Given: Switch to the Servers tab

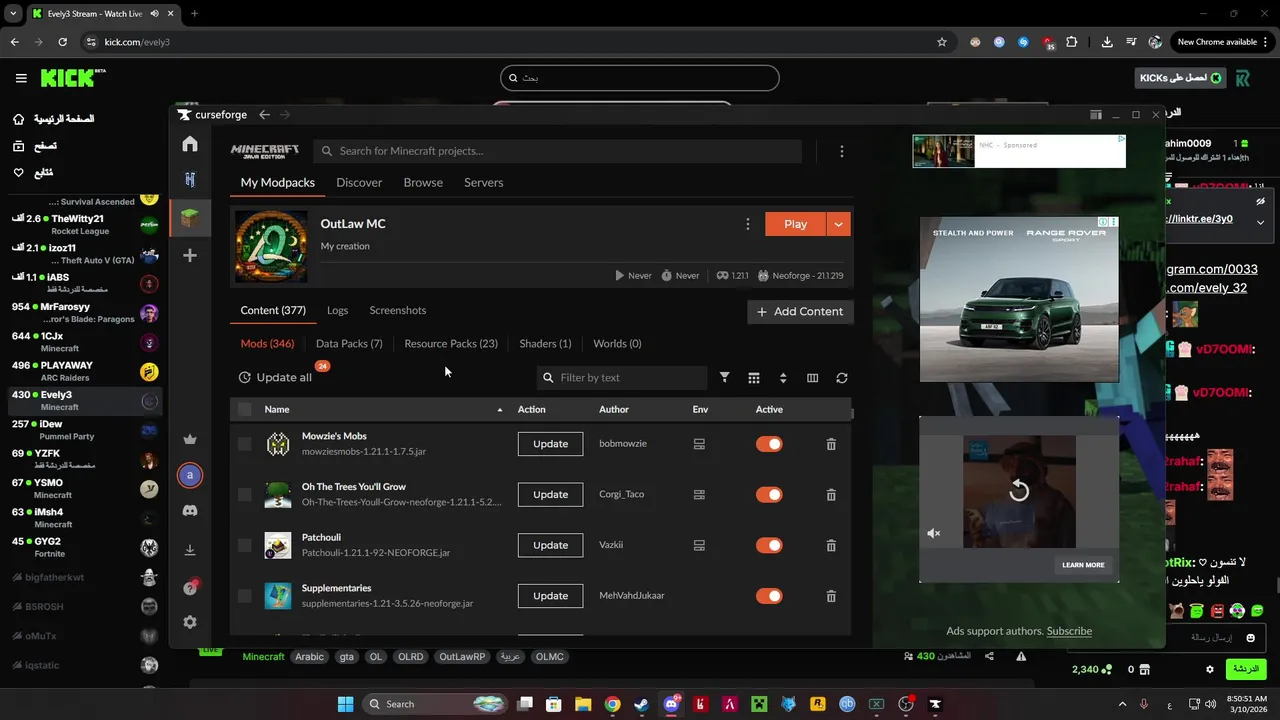Looking at the screenshot, I should 483,183.
